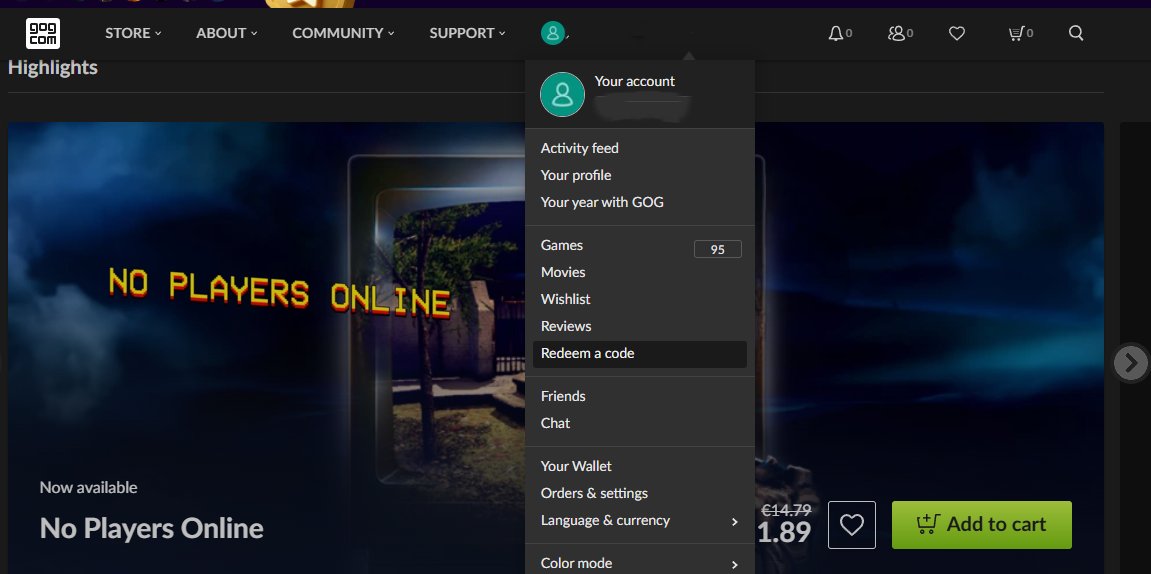This screenshot has width=1151, height=574.
Task: Open Your Wallet
Action: point(576,466)
